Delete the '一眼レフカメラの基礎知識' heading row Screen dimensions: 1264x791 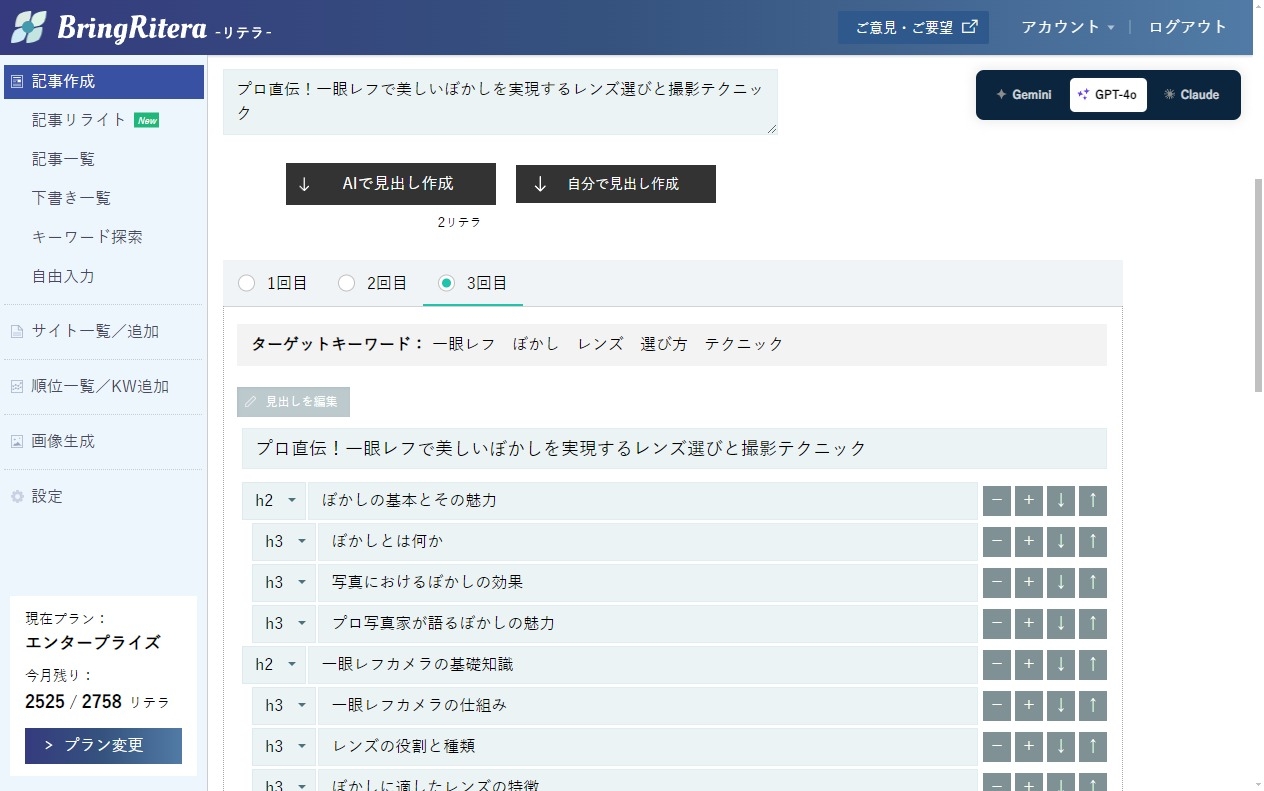point(997,665)
